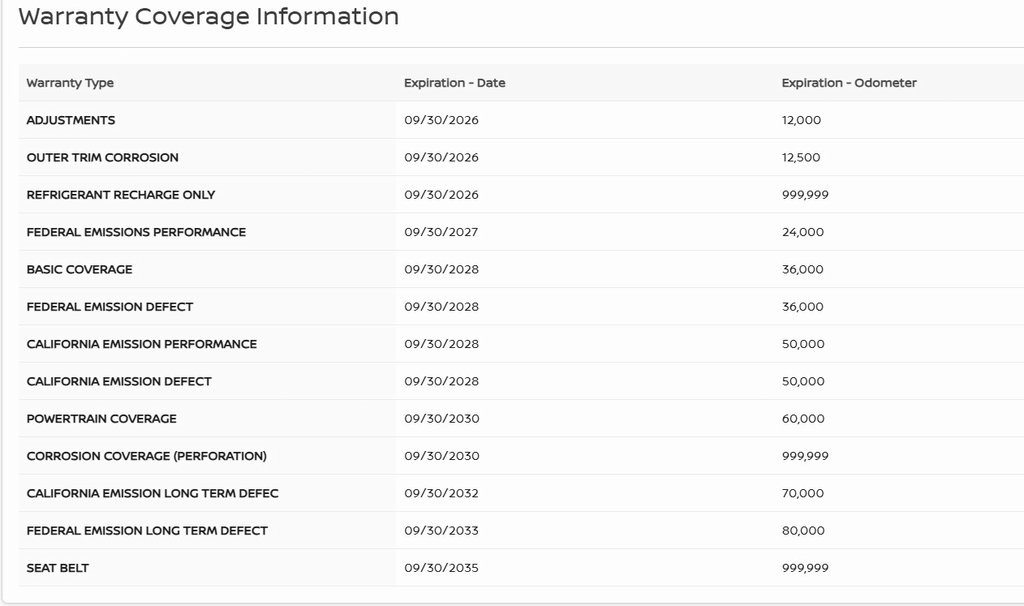Screen dimensions: 1024x606
Task: Select the POWERTRAIN COVERAGE row label
Action: [101, 419]
